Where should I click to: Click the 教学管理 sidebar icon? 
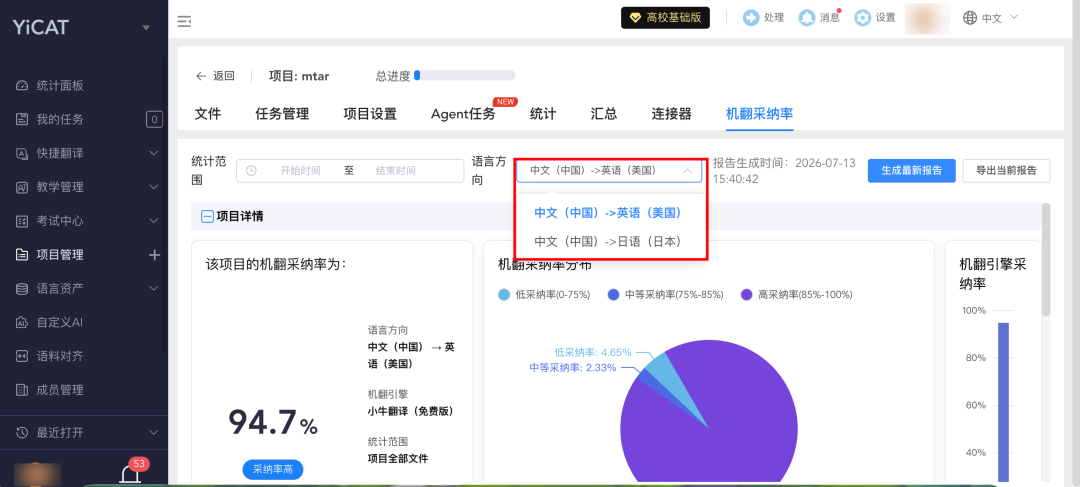pos(22,187)
